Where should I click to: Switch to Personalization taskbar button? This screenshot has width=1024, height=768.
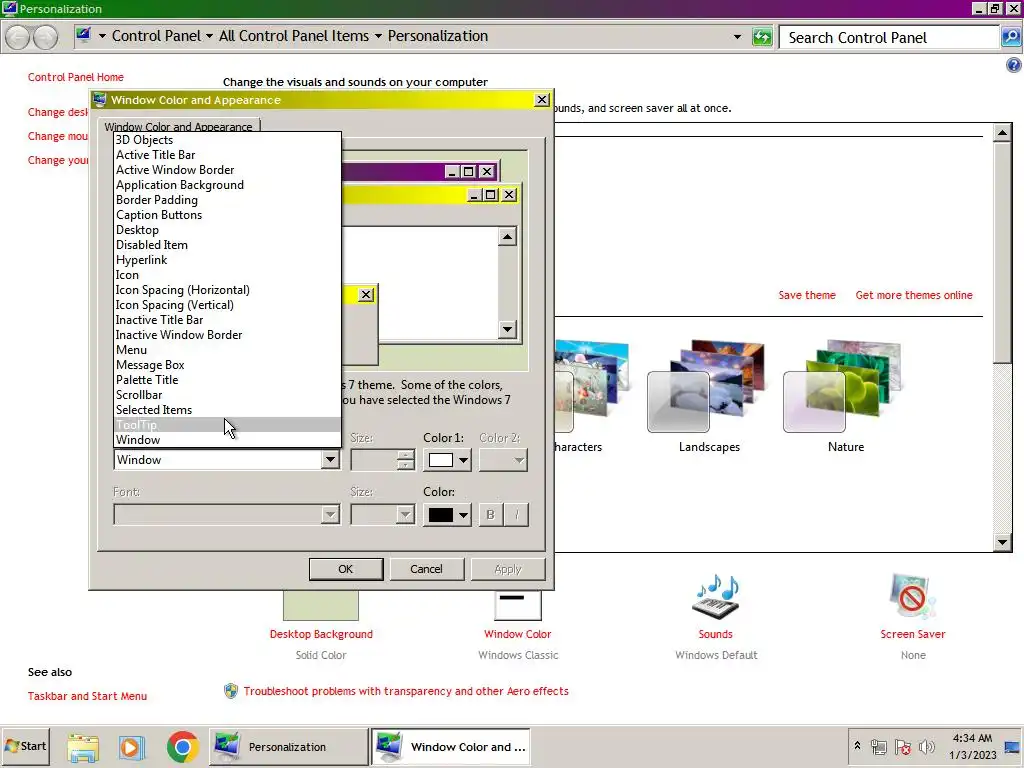pos(289,746)
